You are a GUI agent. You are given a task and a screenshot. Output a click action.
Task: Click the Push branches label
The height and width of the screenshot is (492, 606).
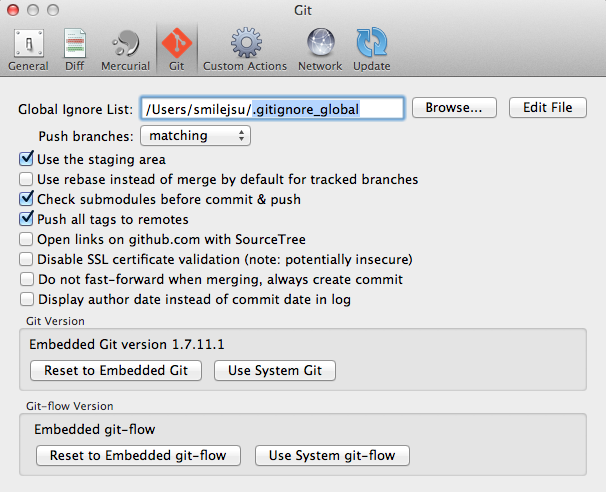(86, 136)
